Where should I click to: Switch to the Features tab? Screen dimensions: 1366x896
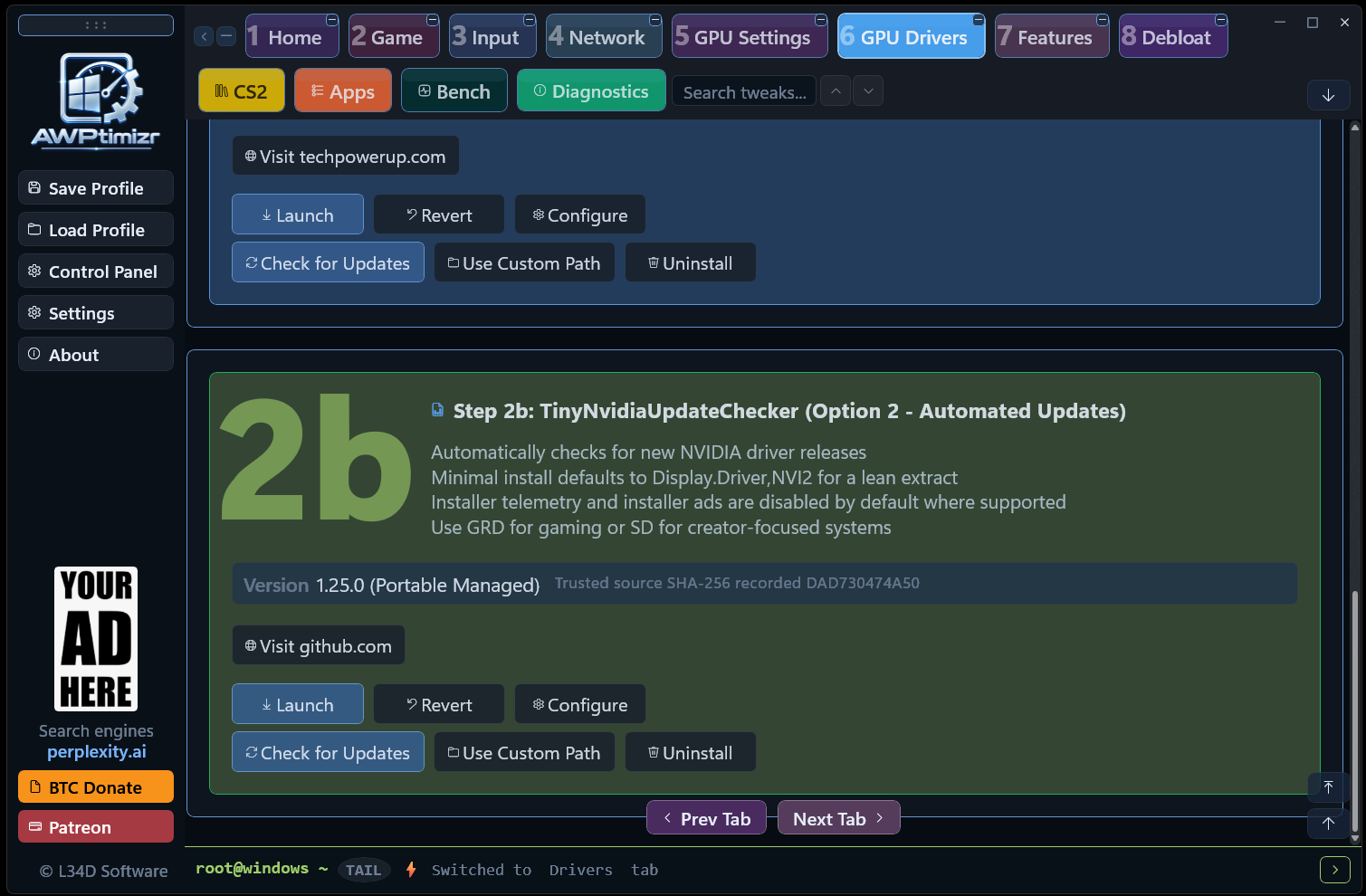click(x=1052, y=36)
